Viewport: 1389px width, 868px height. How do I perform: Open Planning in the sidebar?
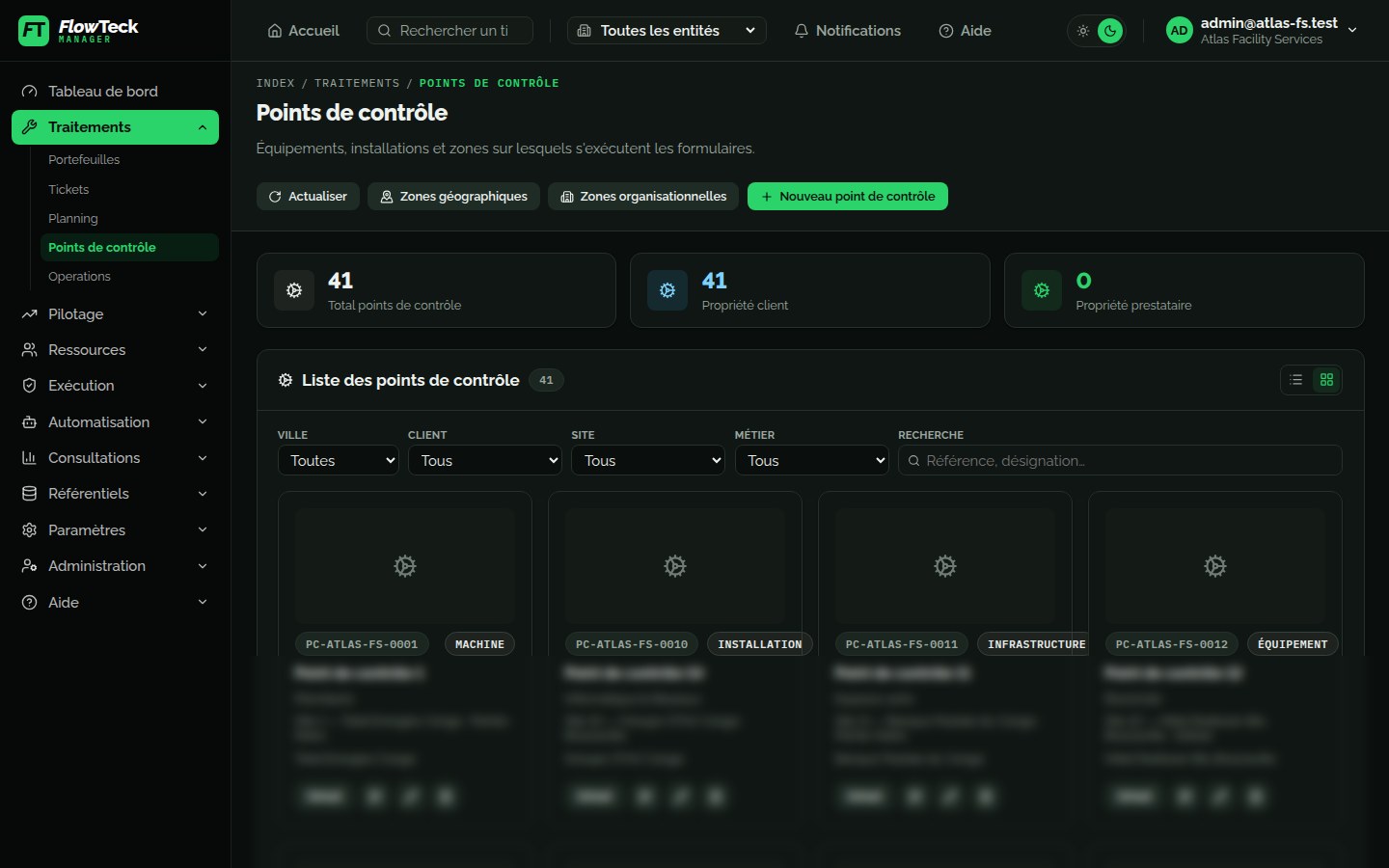pos(129,218)
